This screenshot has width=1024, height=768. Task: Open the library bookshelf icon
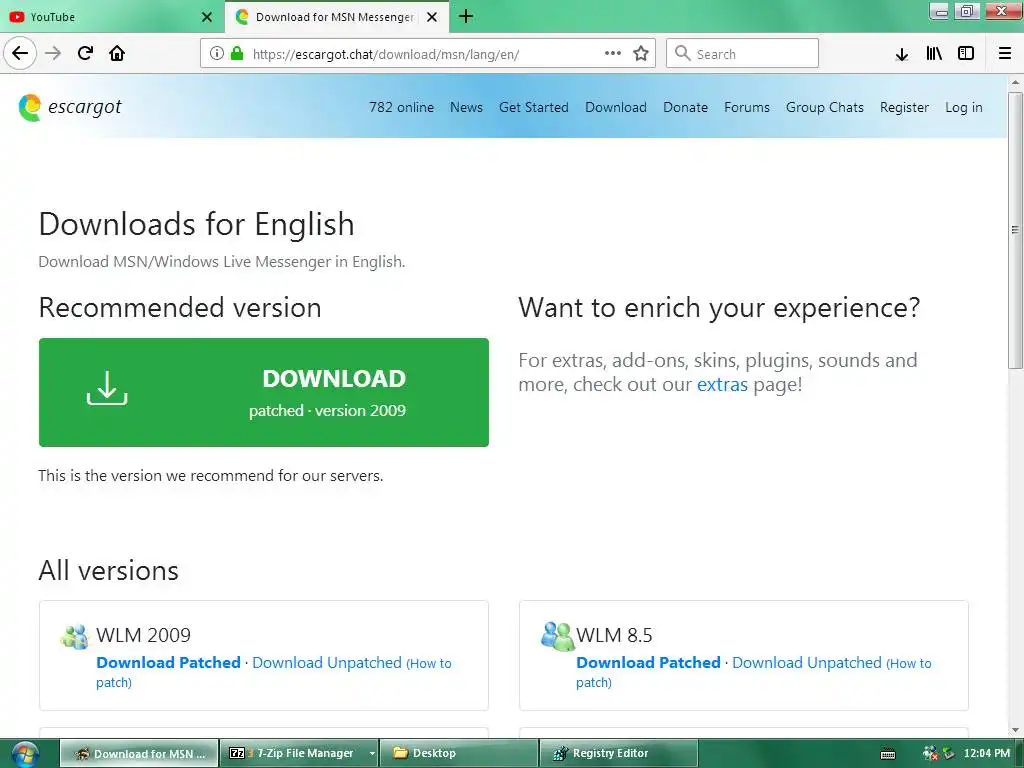[934, 54]
